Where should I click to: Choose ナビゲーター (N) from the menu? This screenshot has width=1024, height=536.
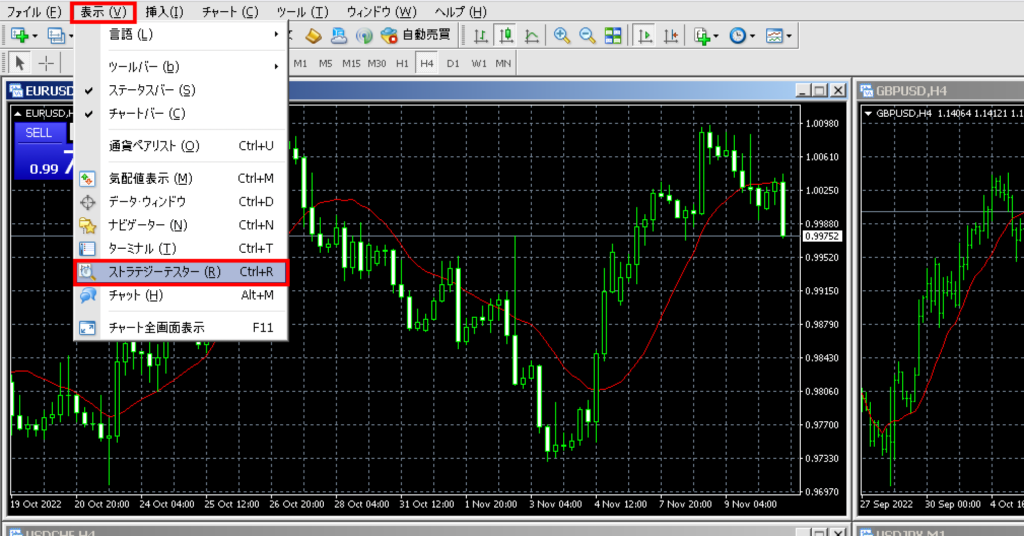(180, 225)
